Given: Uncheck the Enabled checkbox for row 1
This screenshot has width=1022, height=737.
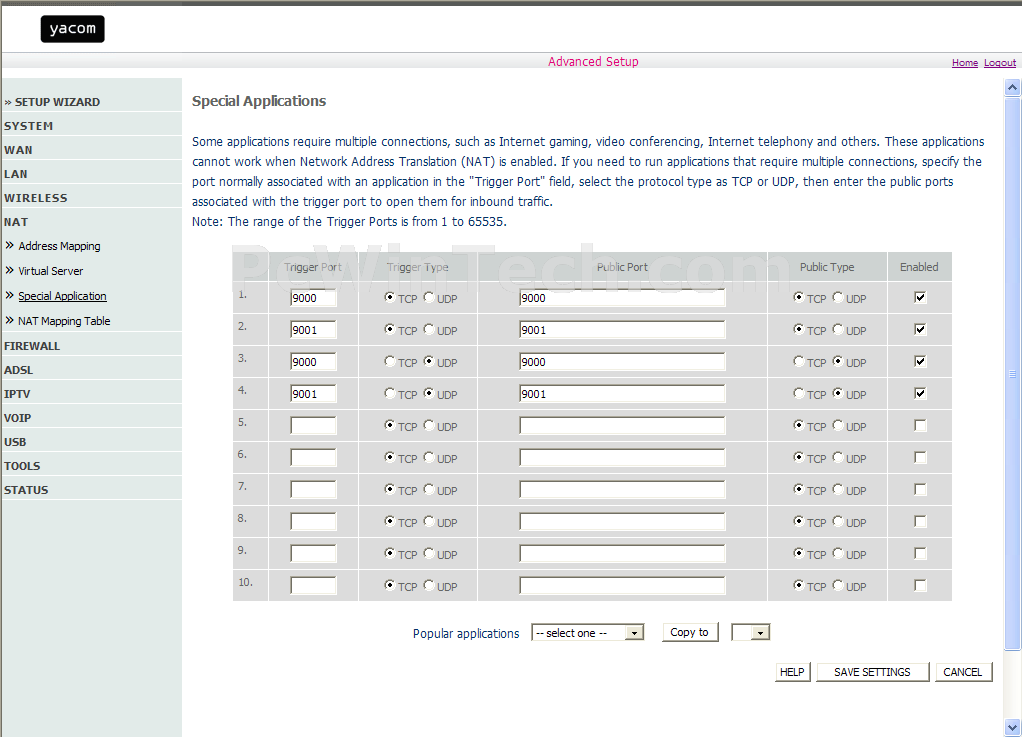Looking at the screenshot, I should click(920, 297).
